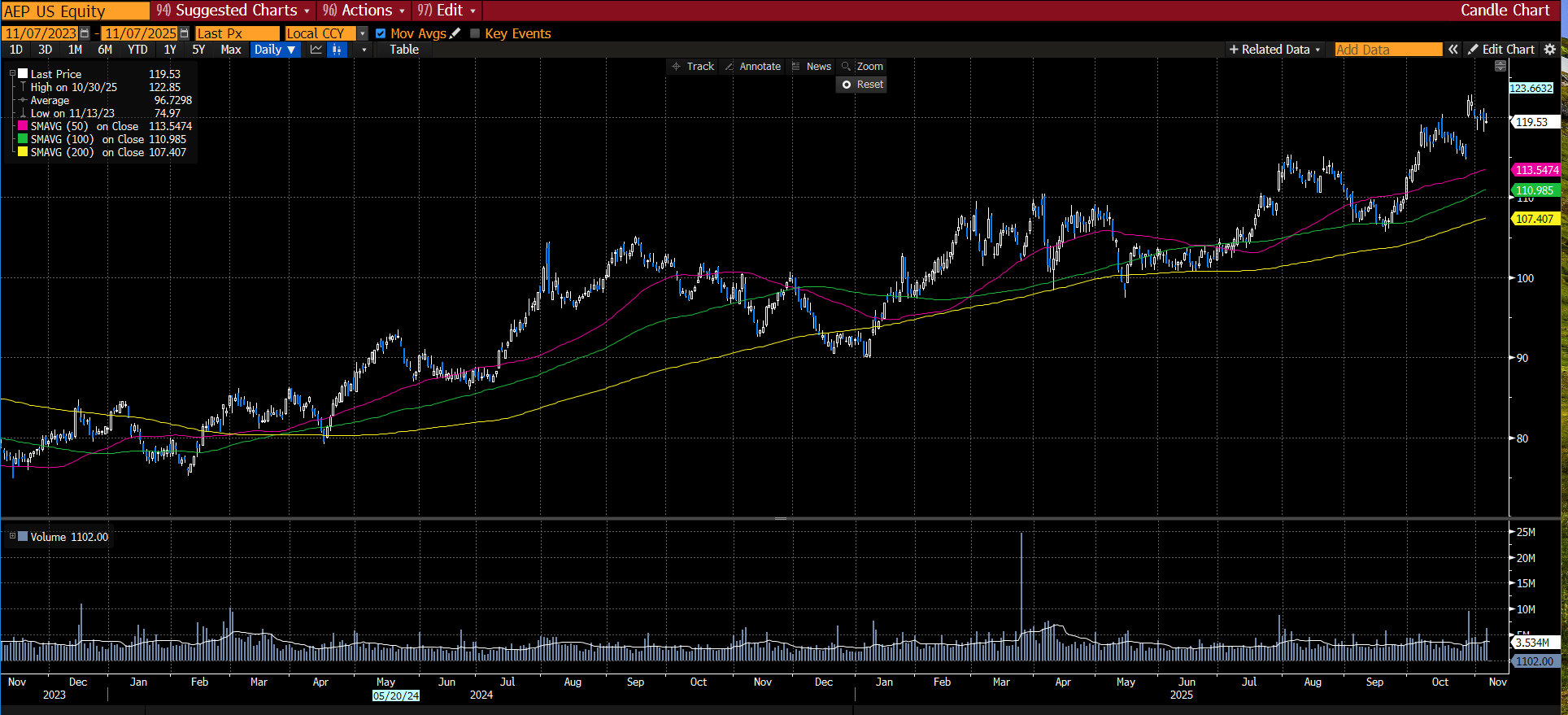Enable the Key Events checkbox

(x=476, y=33)
